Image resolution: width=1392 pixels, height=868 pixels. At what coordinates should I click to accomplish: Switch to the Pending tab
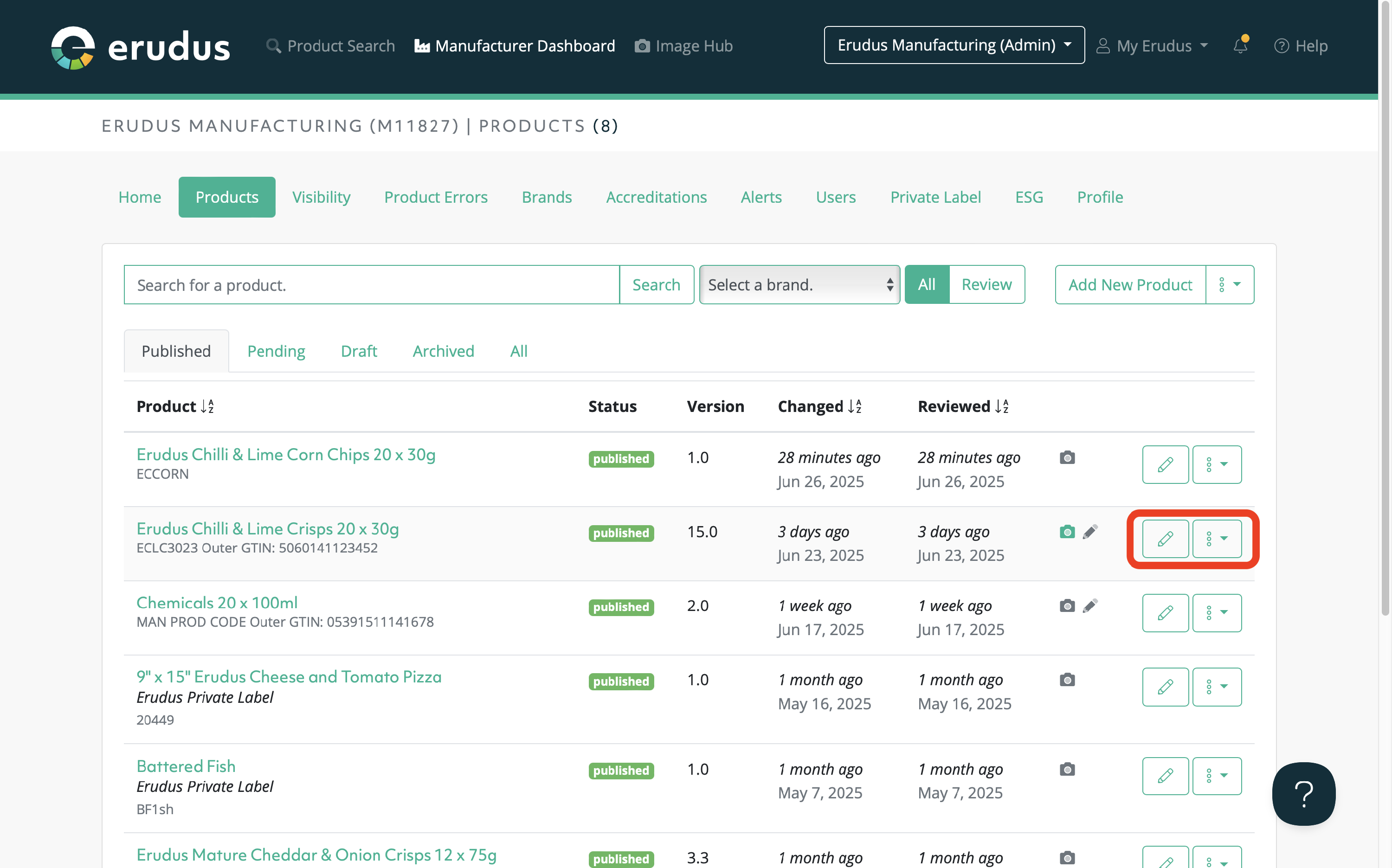(x=276, y=351)
